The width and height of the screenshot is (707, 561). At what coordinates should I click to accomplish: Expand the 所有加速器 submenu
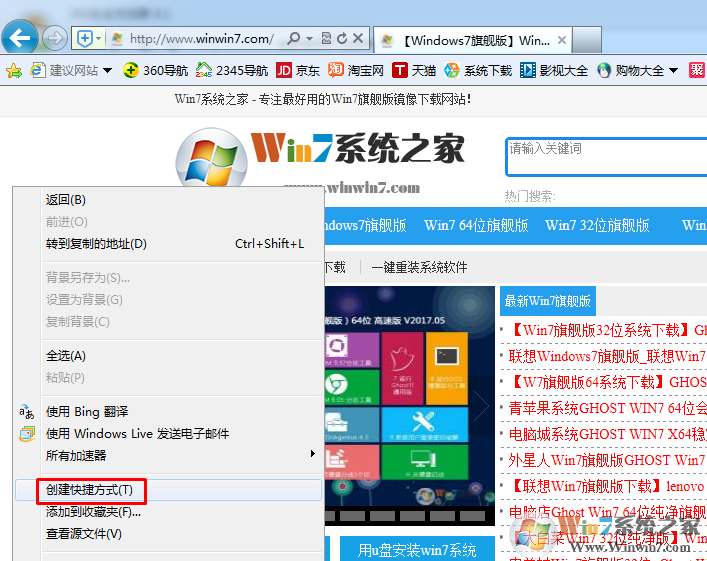[x=169, y=455]
